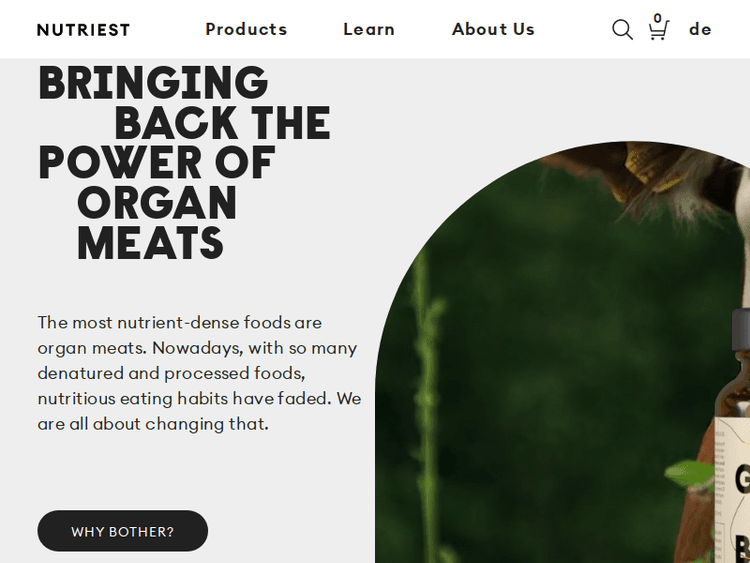The image size is (750, 563).
Task: Click the BACK THE headline line
Action: pyautogui.click(x=222, y=123)
